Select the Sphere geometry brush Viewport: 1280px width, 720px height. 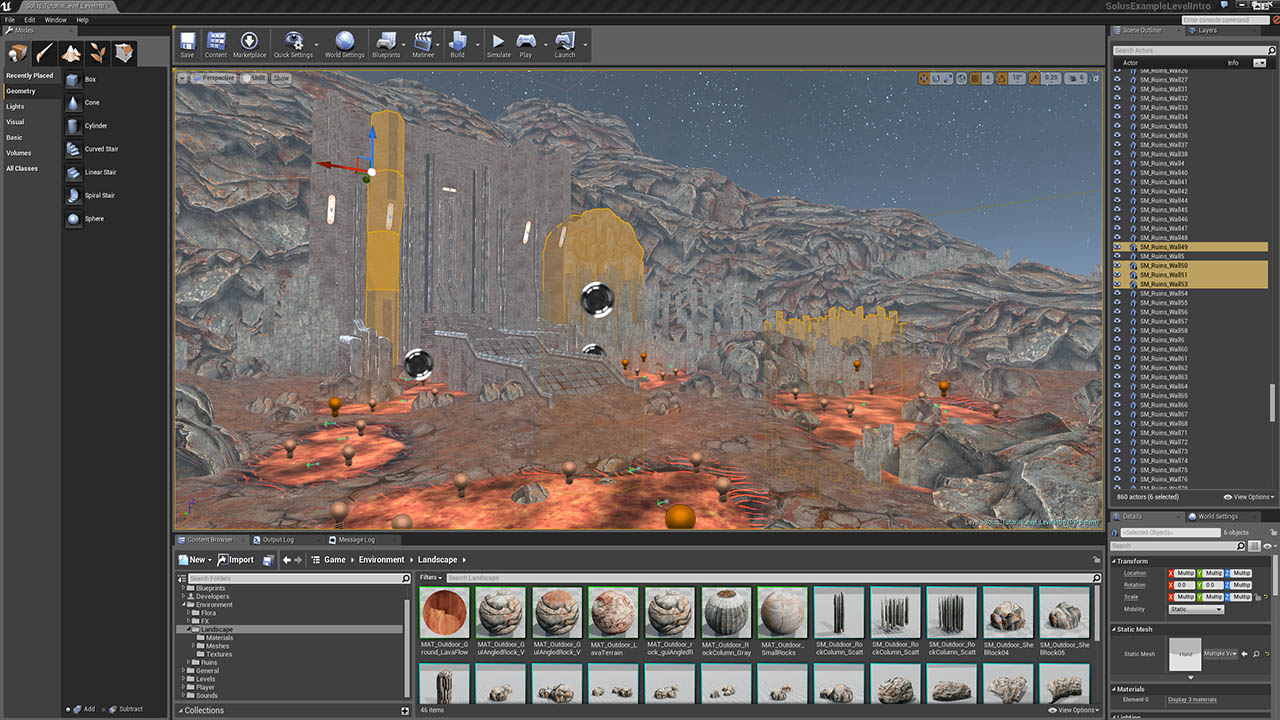click(74, 218)
